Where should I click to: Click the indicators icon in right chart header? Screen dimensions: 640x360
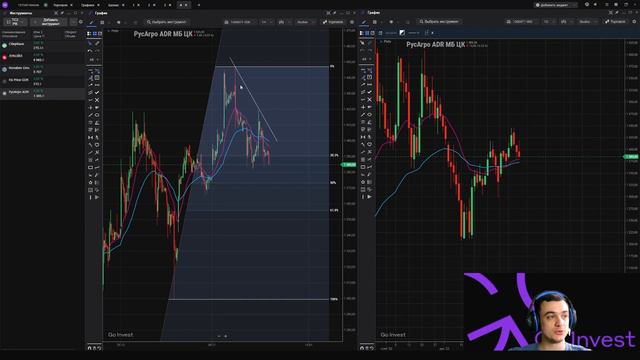coord(564,22)
